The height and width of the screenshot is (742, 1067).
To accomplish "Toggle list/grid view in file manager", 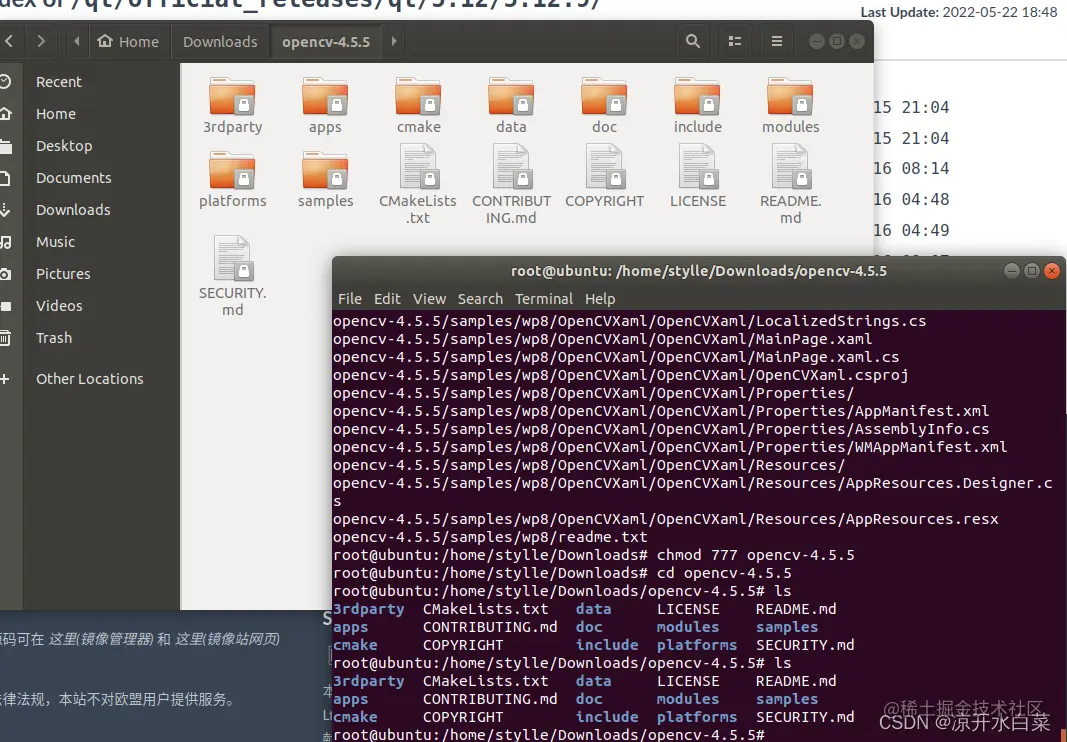I will (x=735, y=42).
